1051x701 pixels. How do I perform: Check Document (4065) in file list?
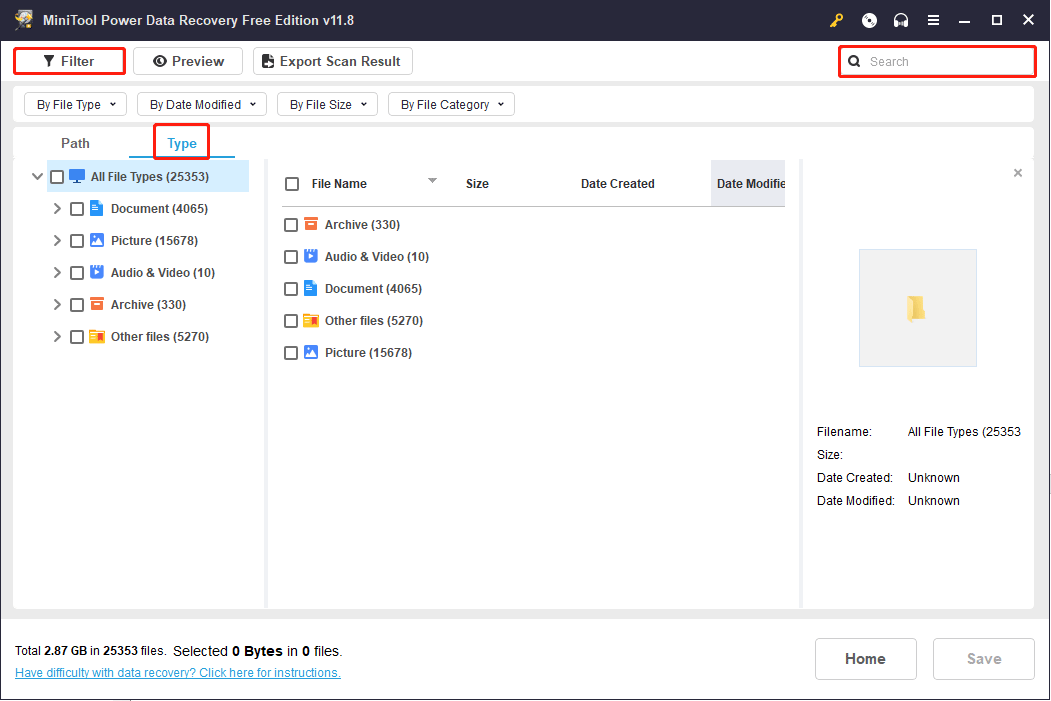coord(291,289)
